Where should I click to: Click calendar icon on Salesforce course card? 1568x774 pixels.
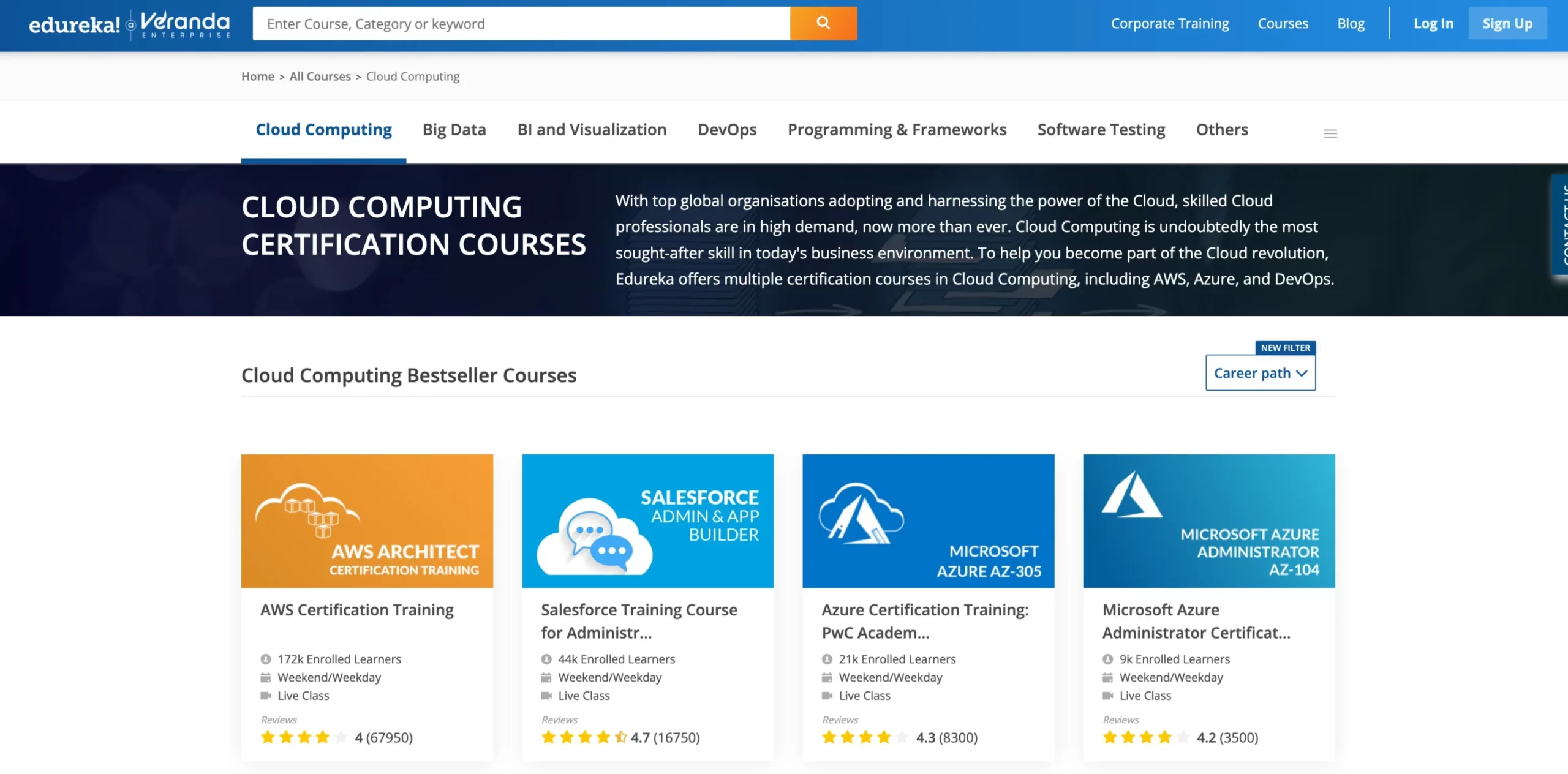click(546, 677)
